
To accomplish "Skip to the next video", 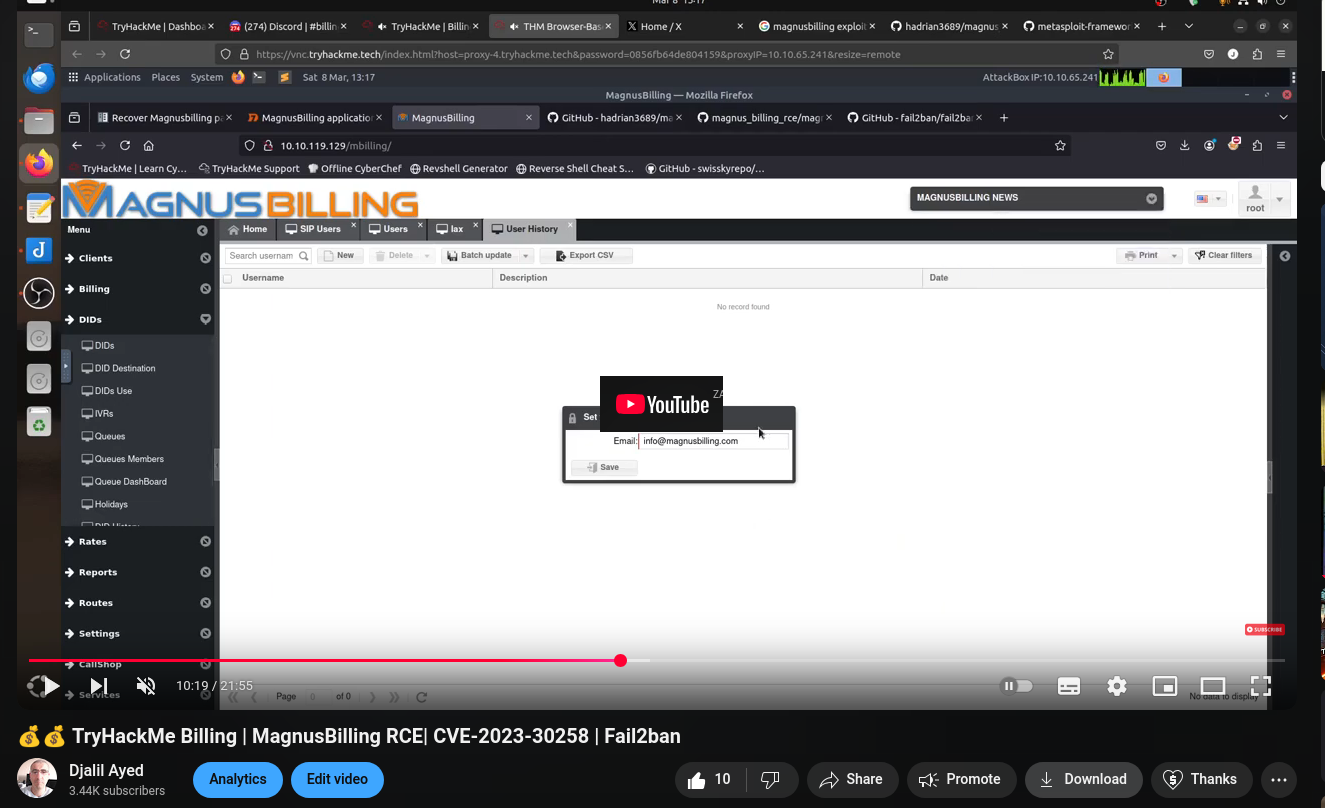I will coord(99,686).
